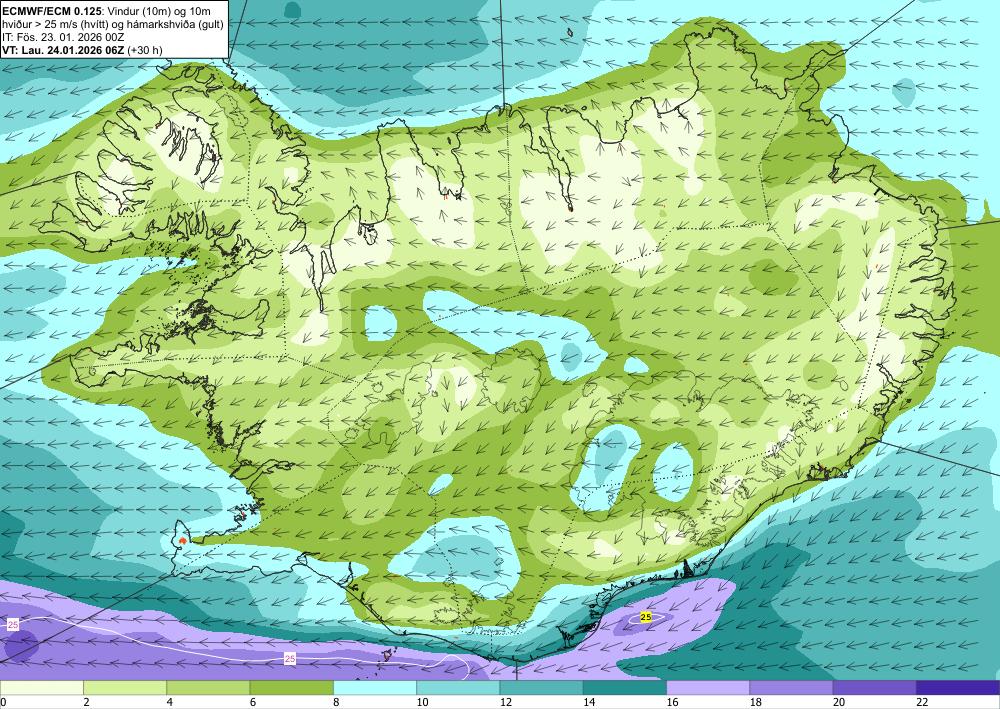Click the '(+30 h)' forecast offset text
Screen dimensions: 1000x709
click(145, 50)
